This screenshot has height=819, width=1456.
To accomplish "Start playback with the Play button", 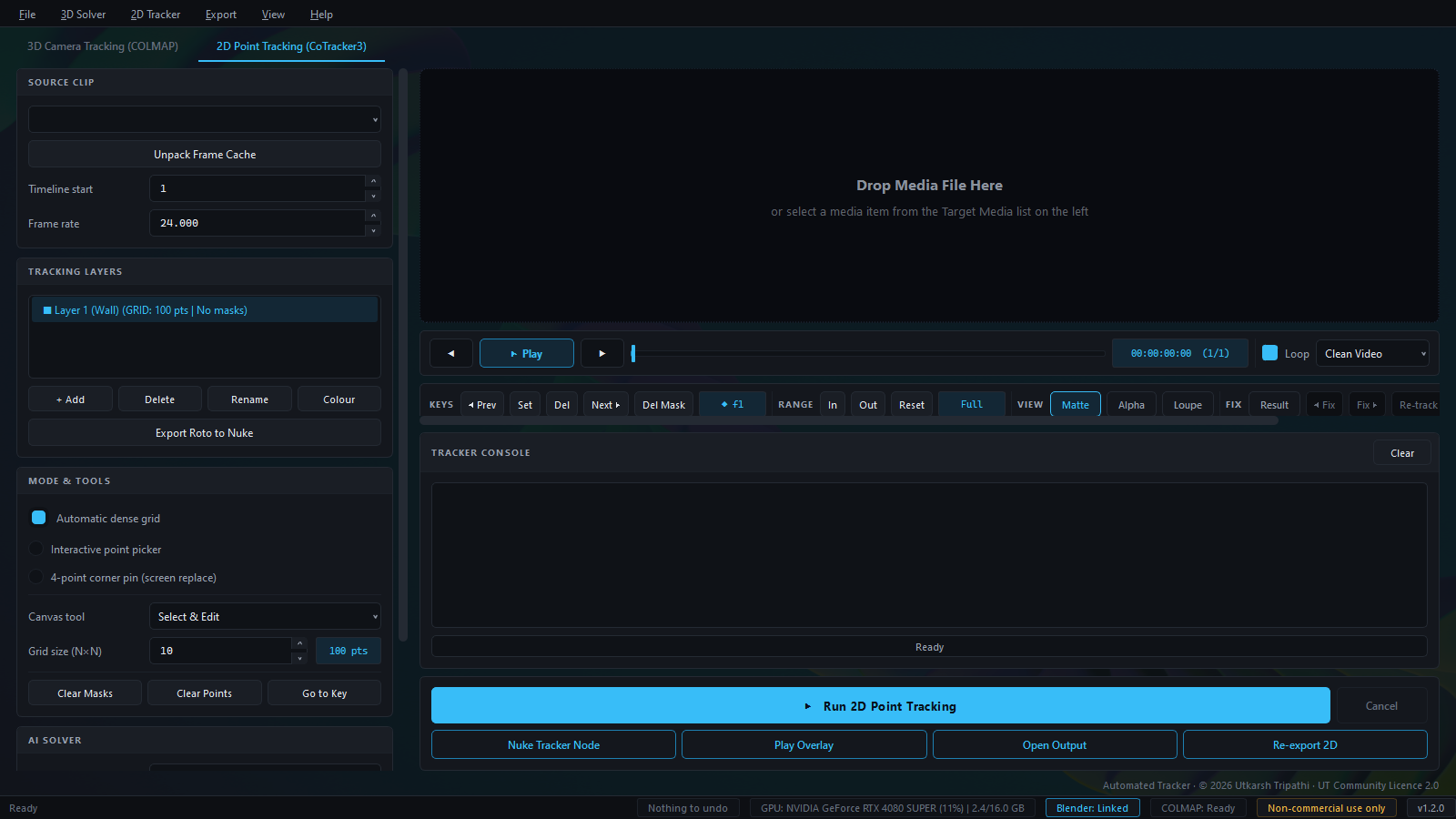I will coord(527,353).
